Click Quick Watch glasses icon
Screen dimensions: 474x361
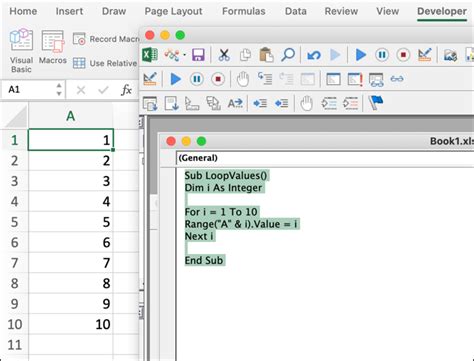397,79
